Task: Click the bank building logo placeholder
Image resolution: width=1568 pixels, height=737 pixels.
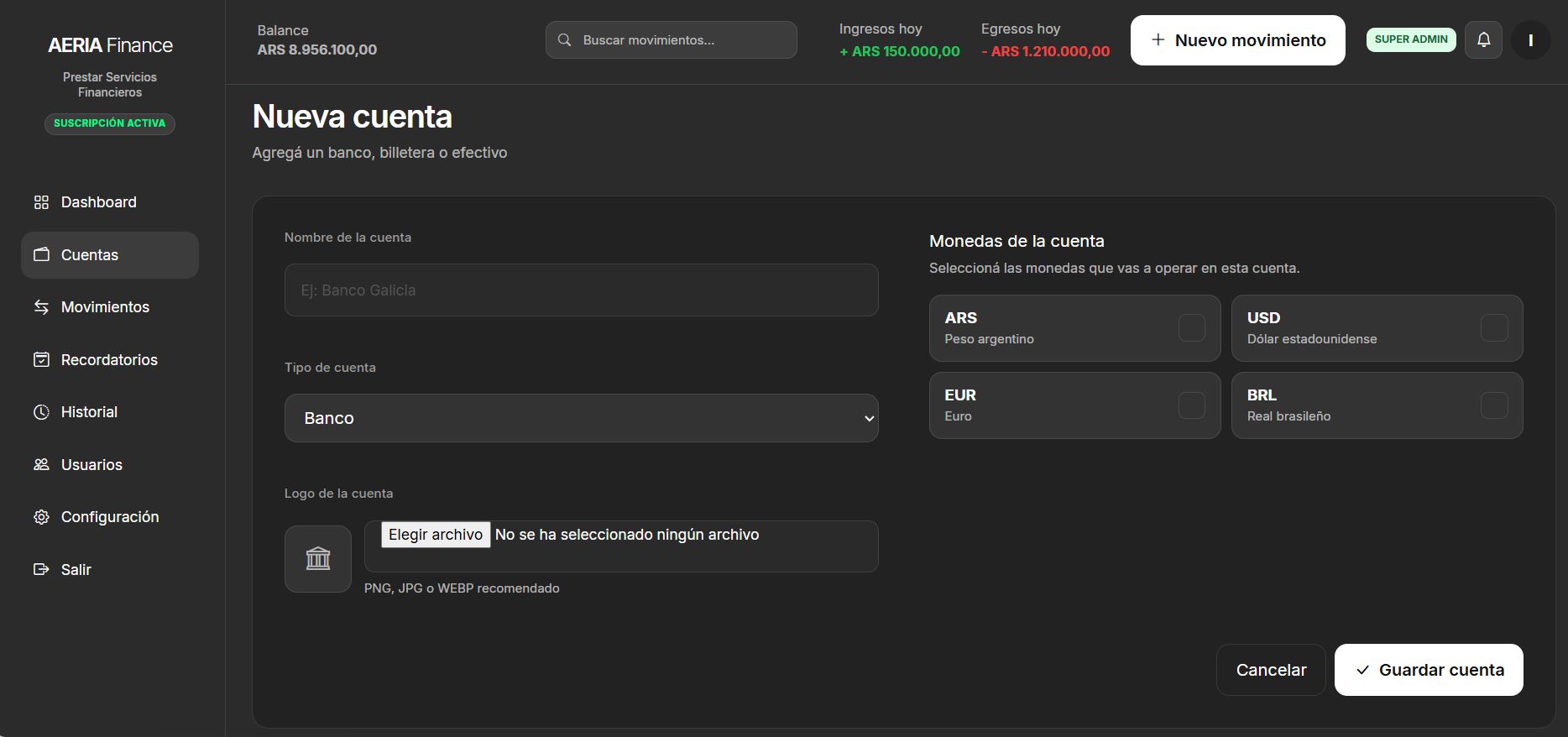Action: coord(318,559)
